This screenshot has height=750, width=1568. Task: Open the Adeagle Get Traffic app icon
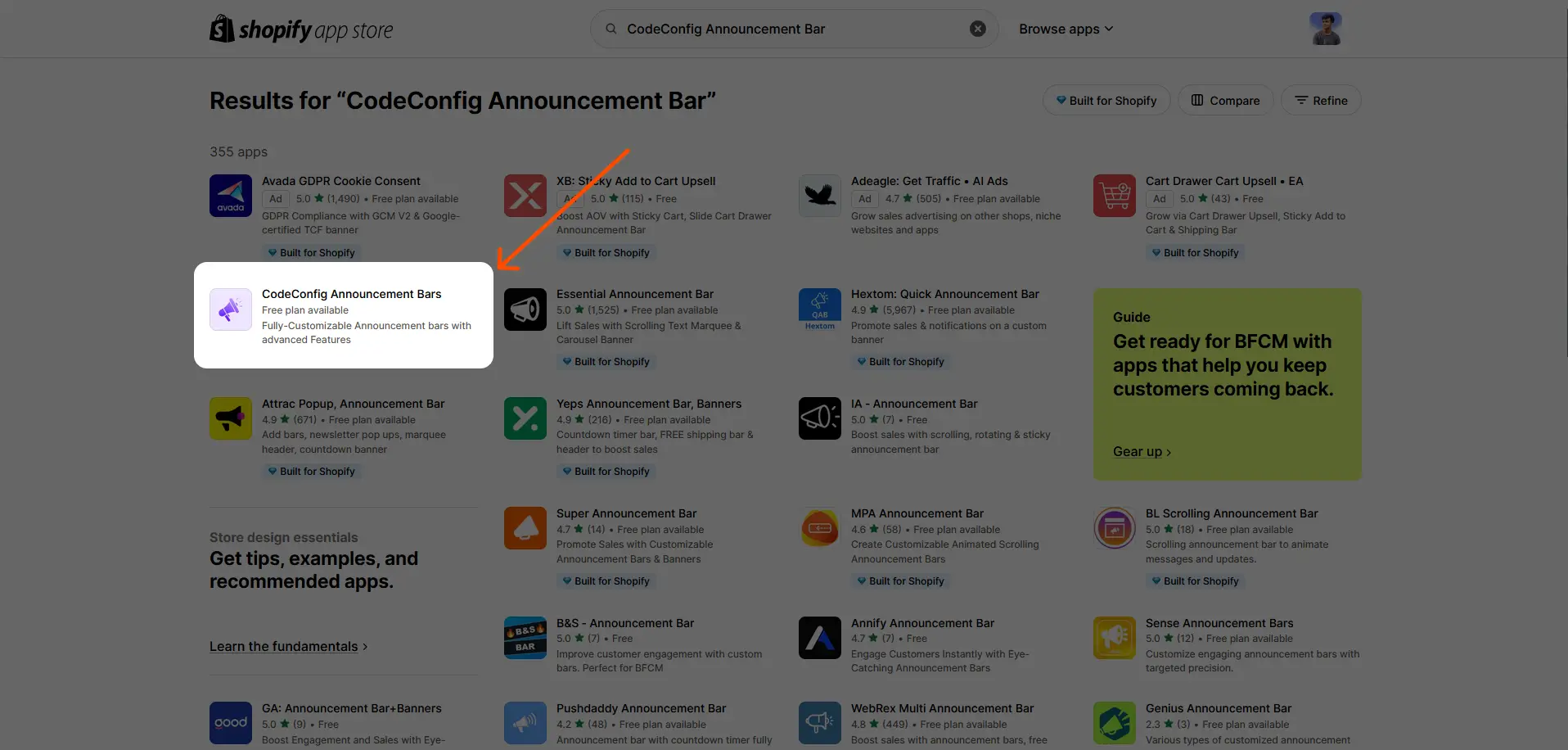coord(820,196)
